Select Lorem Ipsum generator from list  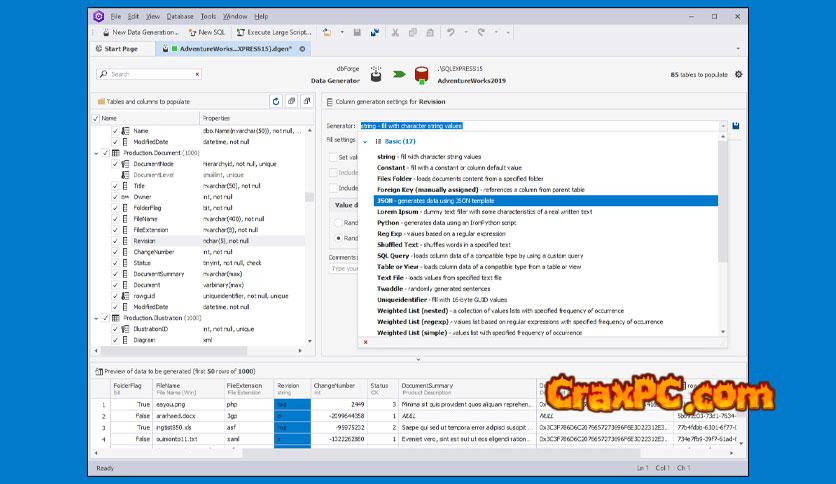click(x=400, y=211)
